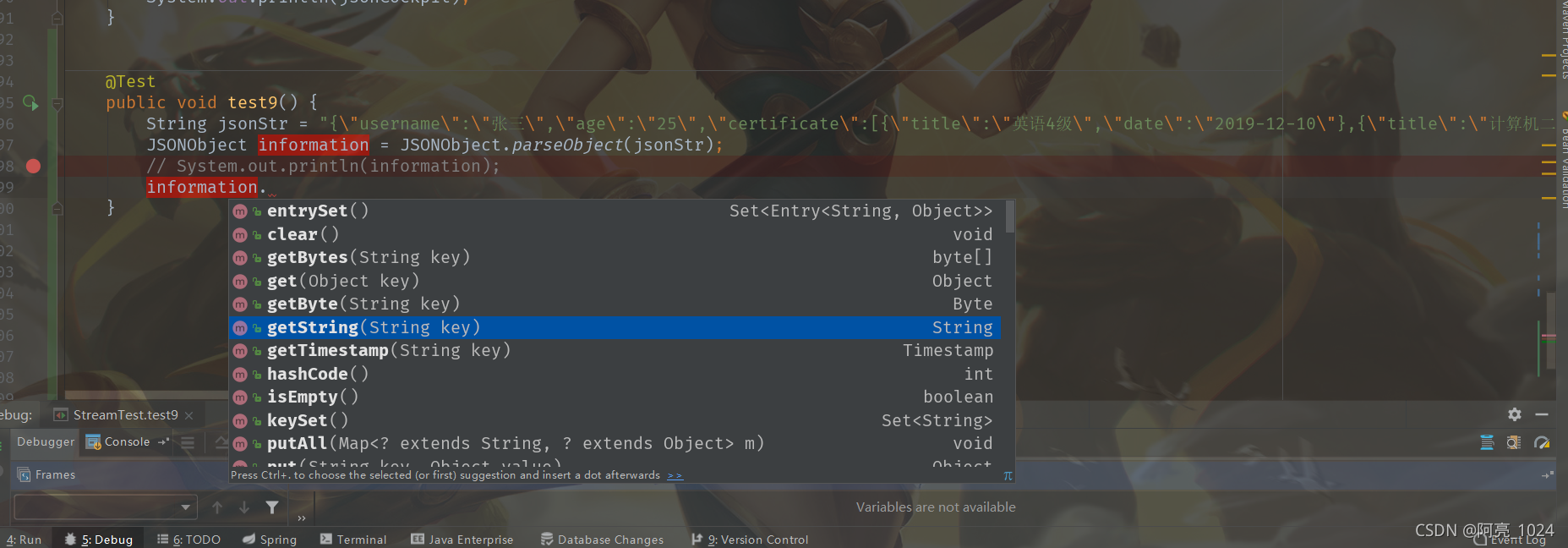Open the Spring tool window
The height and width of the screenshot is (548, 1568).
coord(270,540)
